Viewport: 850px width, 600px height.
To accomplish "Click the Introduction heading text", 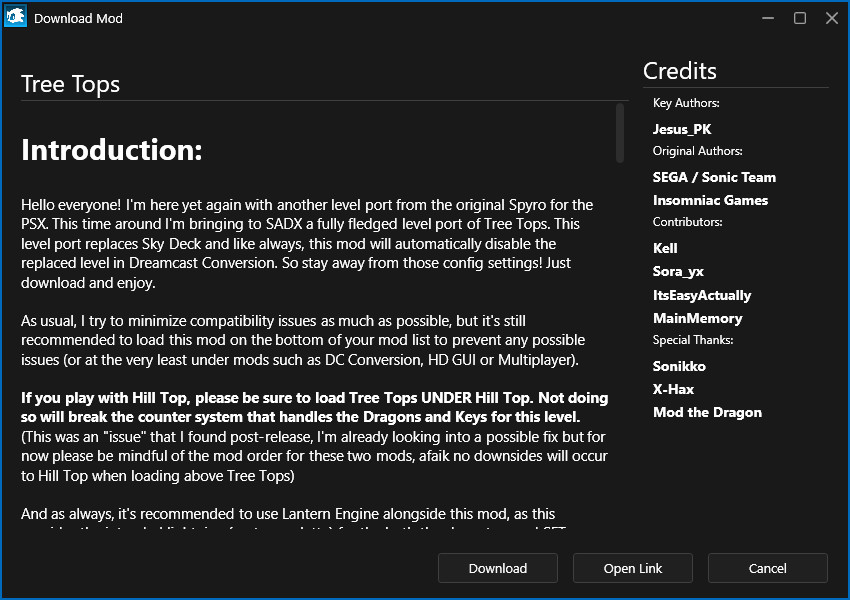I will pyautogui.click(x=112, y=150).
